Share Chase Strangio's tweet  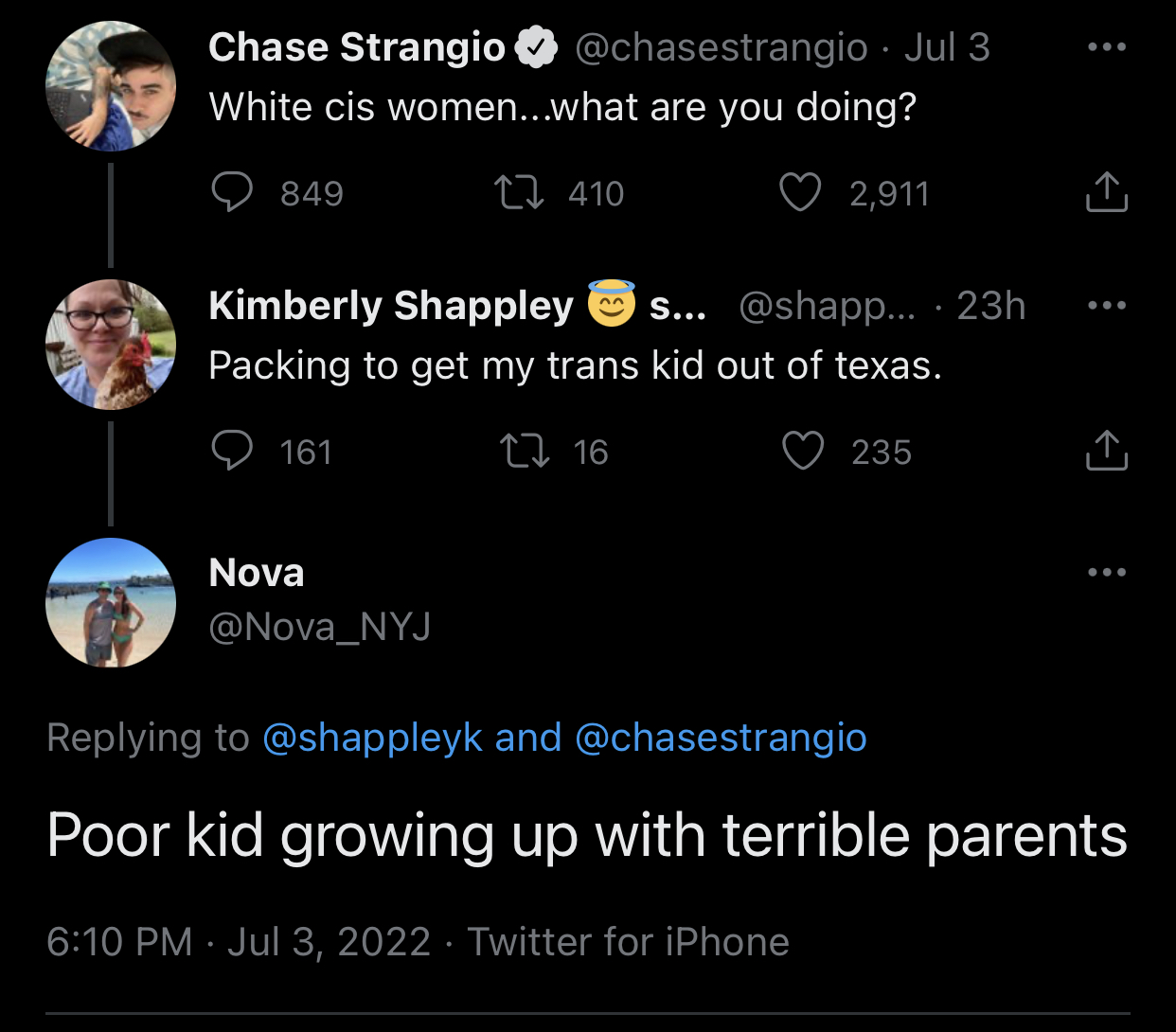pos(1106,192)
